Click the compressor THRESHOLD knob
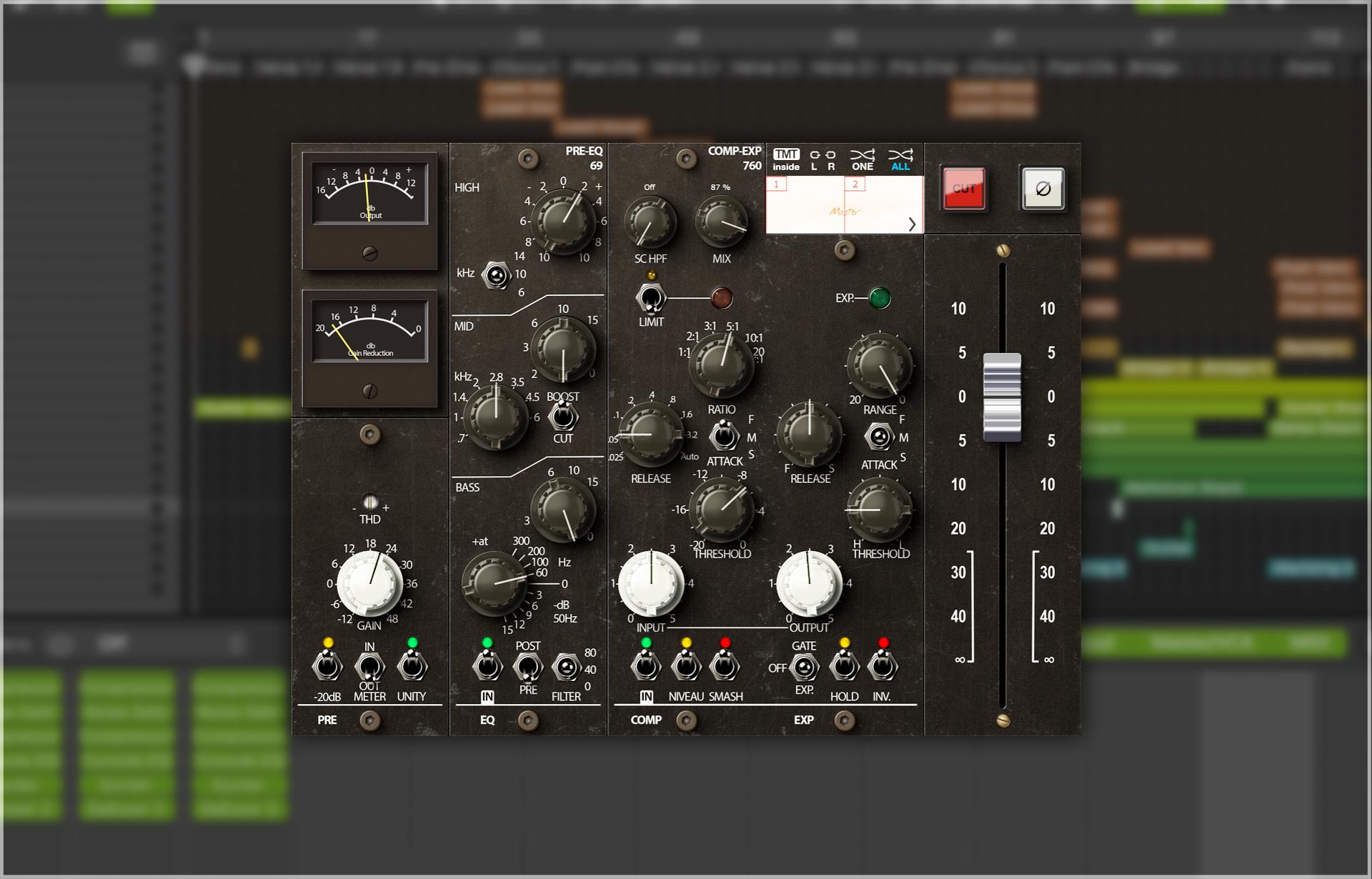Screen dimensions: 1372x879 (x=721, y=509)
